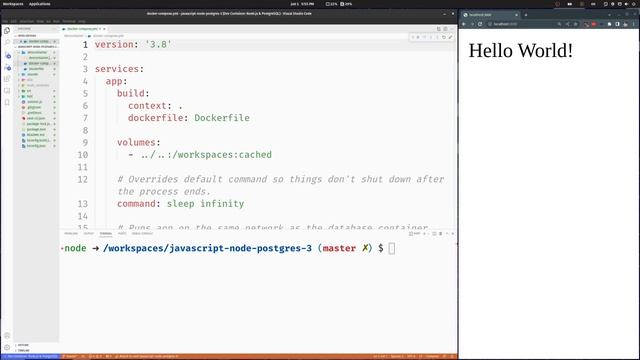The width and height of the screenshot is (640, 360).
Task: Close the docker-compose.yml editor tab
Action: tap(104, 29)
